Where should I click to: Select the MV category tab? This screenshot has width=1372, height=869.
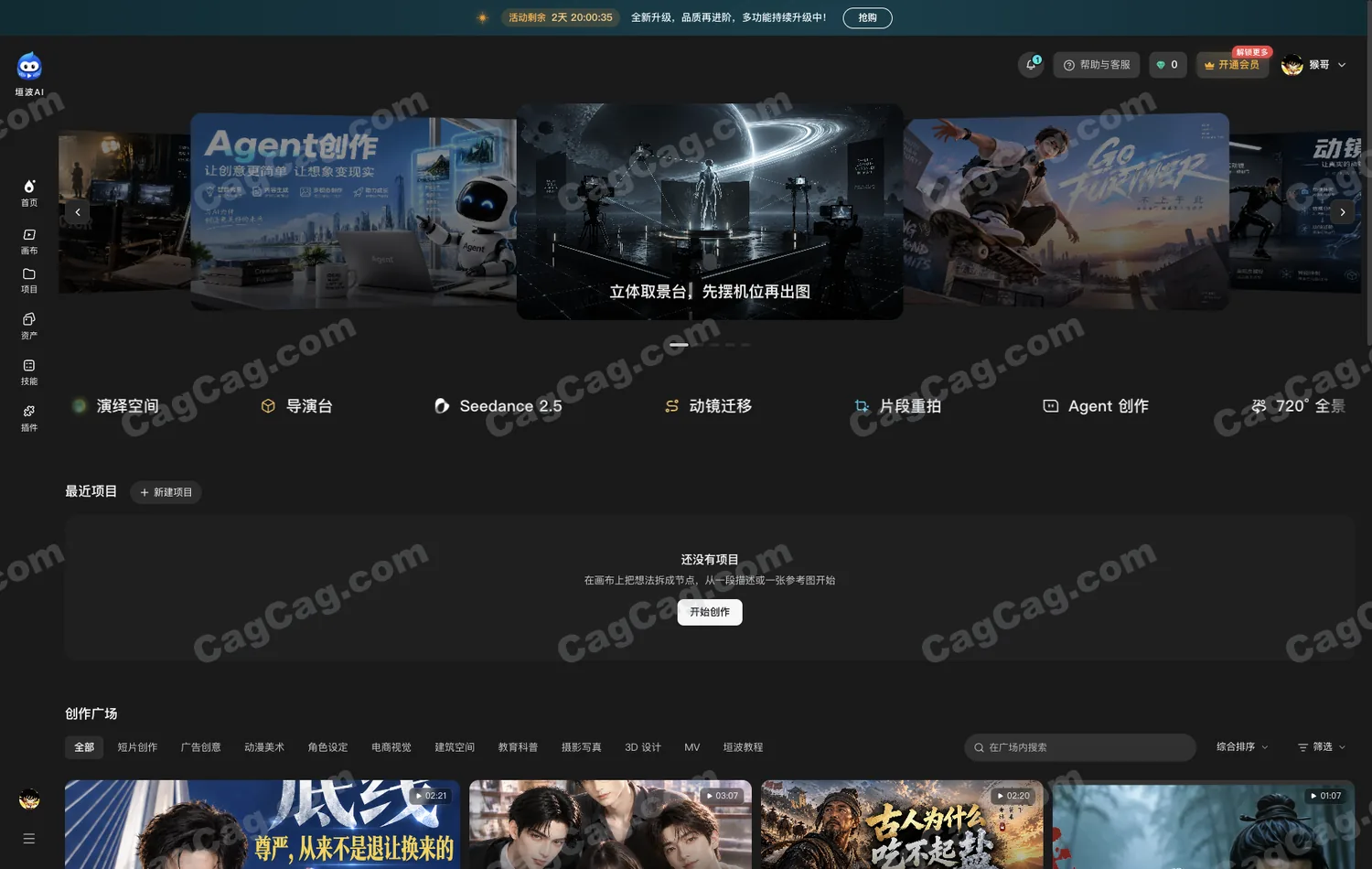click(x=692, y=747)
